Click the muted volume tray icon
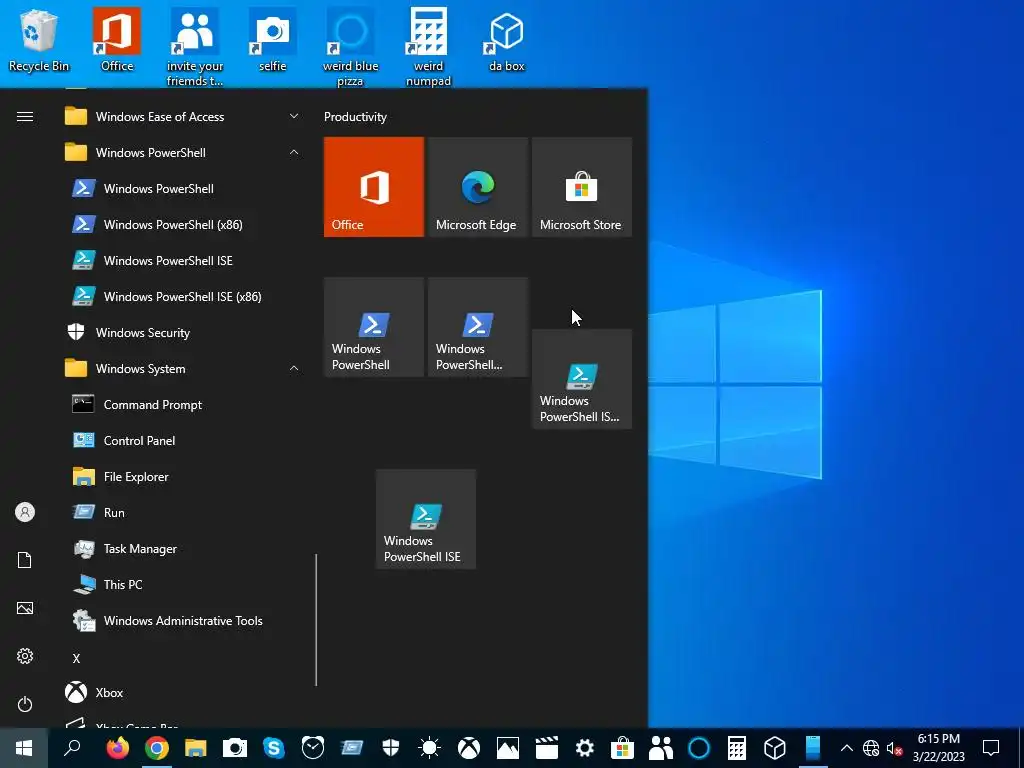The height and width of the screenshot is (768, 1024). [x=894, y=748]
